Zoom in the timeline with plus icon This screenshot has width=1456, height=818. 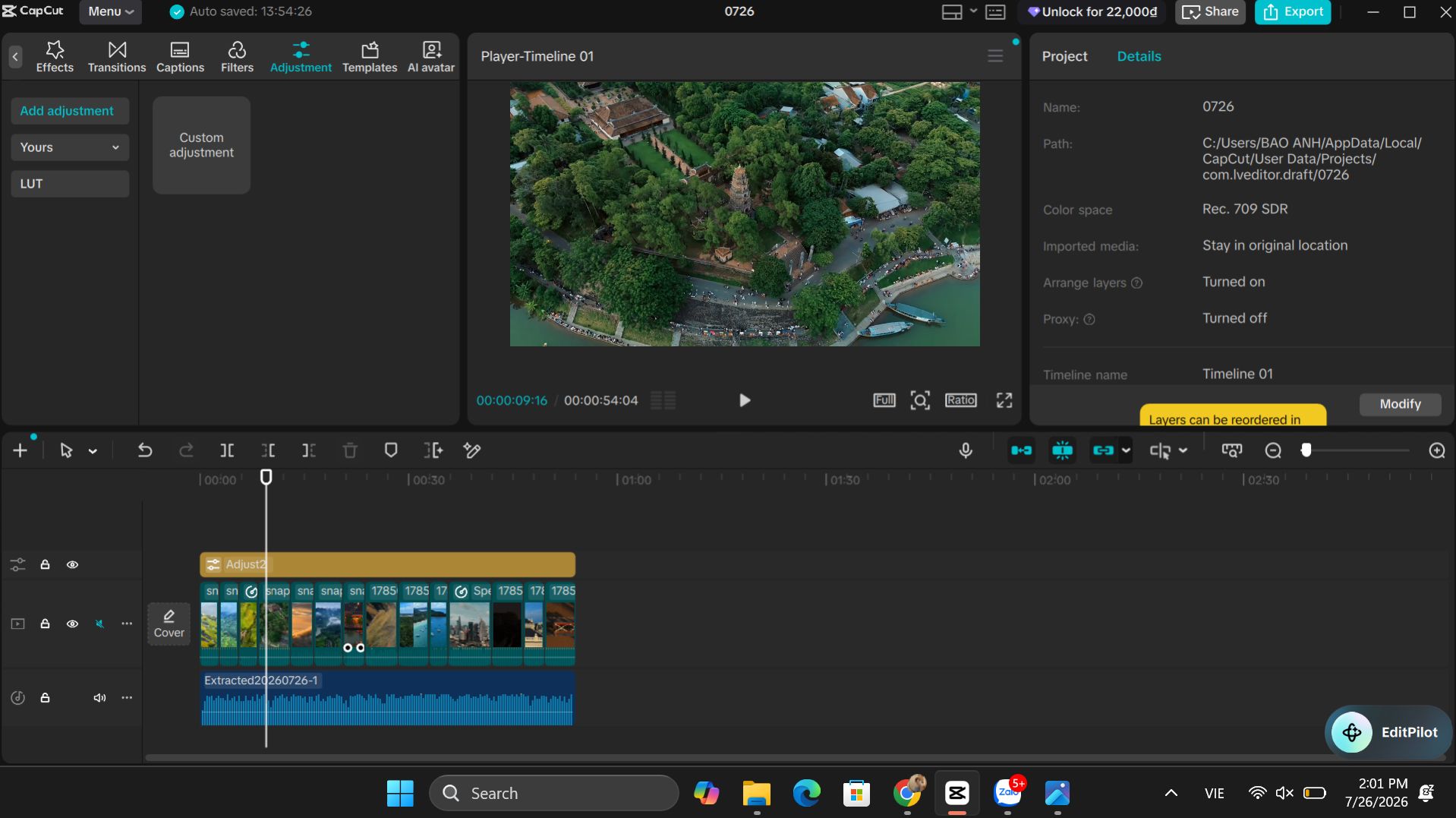pos(1436,450)
